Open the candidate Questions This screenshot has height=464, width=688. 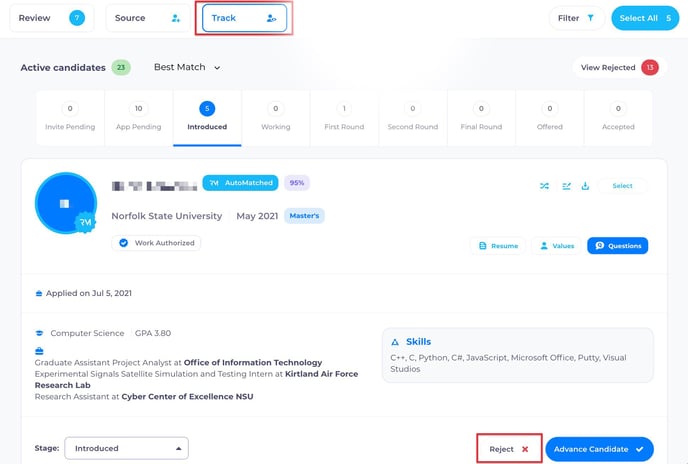pos(618,246)
